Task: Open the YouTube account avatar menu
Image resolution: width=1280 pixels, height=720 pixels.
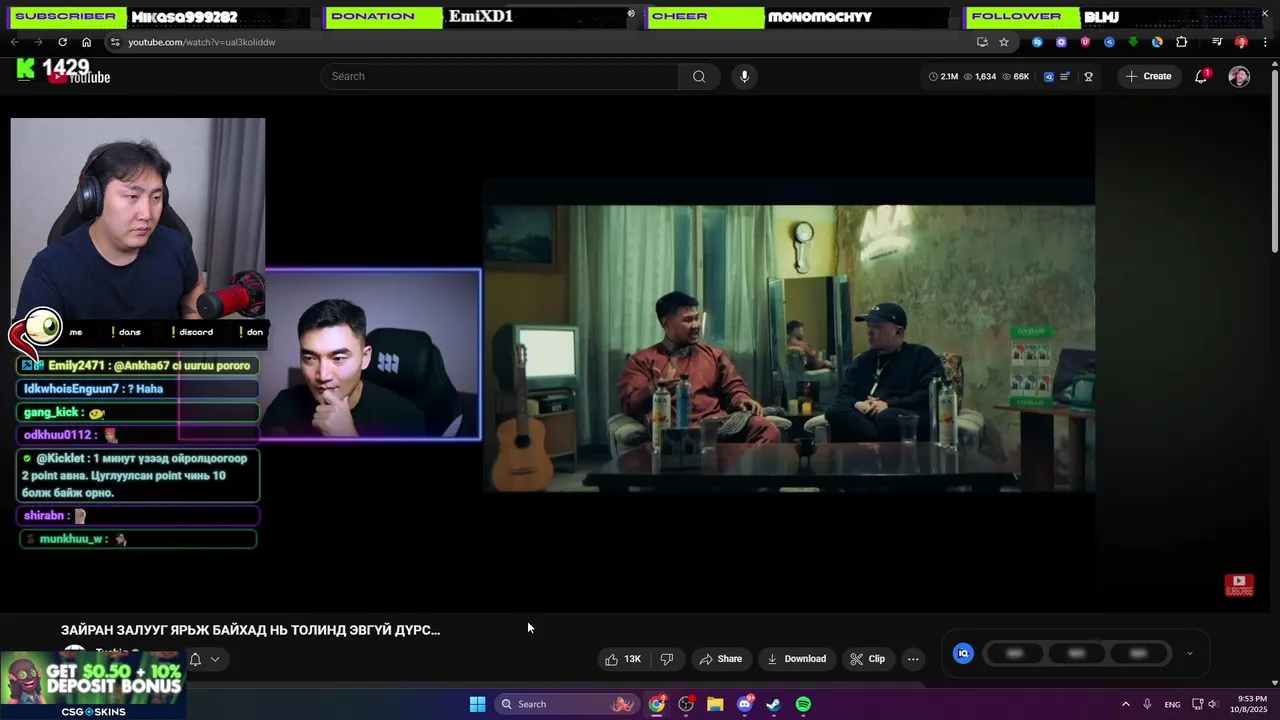Action: tap(1239, 76)
